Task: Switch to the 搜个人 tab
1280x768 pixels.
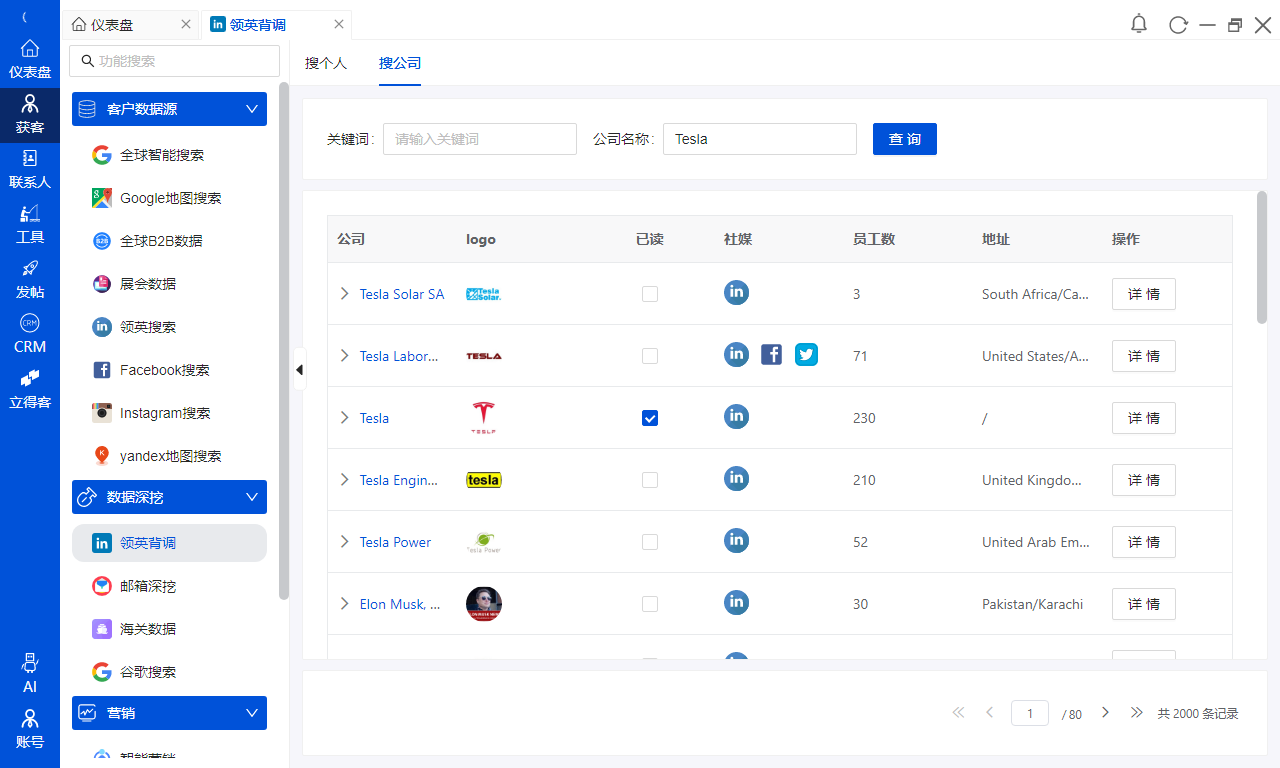Action: tap(326, 62)
